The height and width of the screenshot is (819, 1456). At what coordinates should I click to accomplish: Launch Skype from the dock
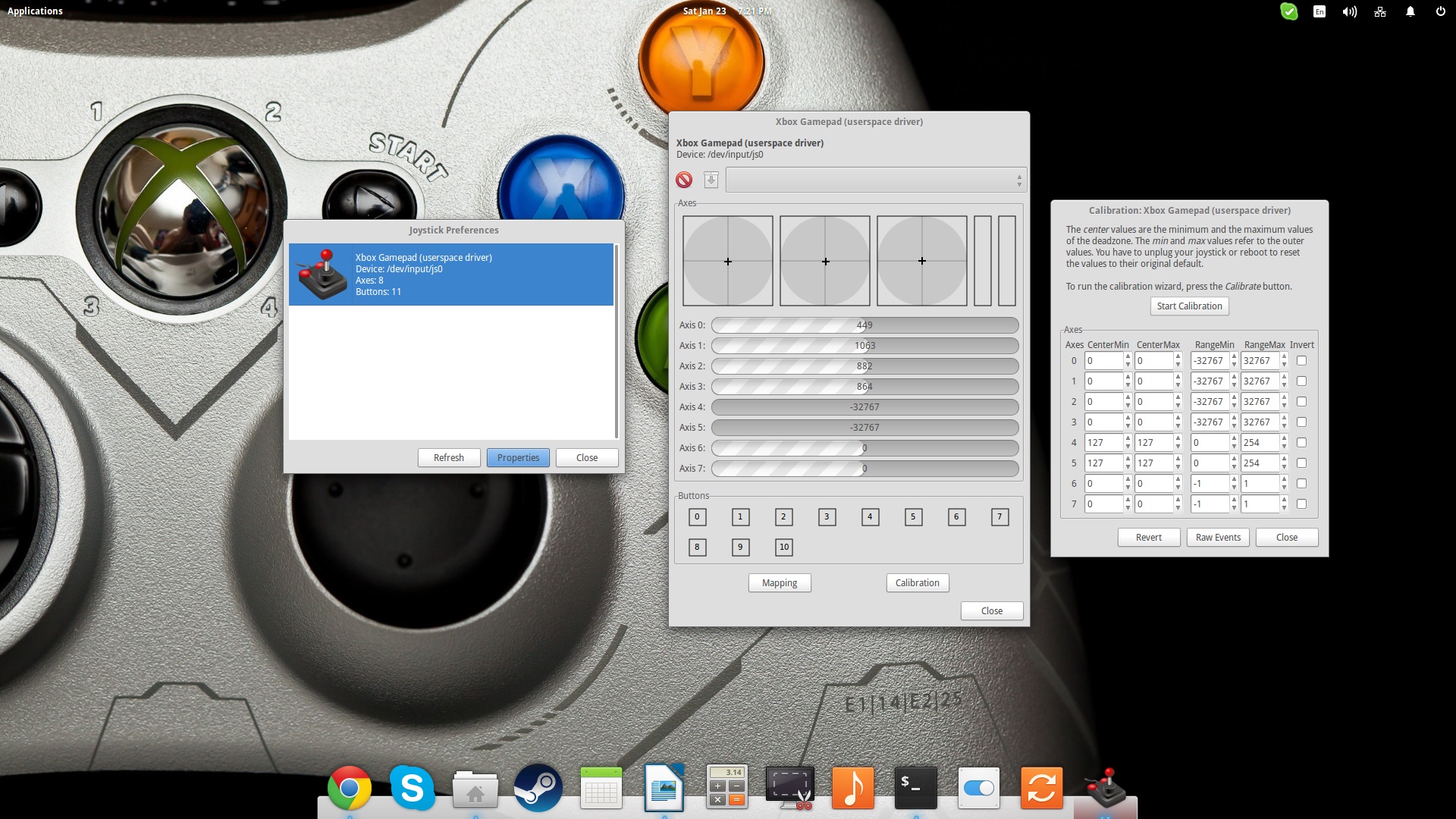(x=412, y=788)
